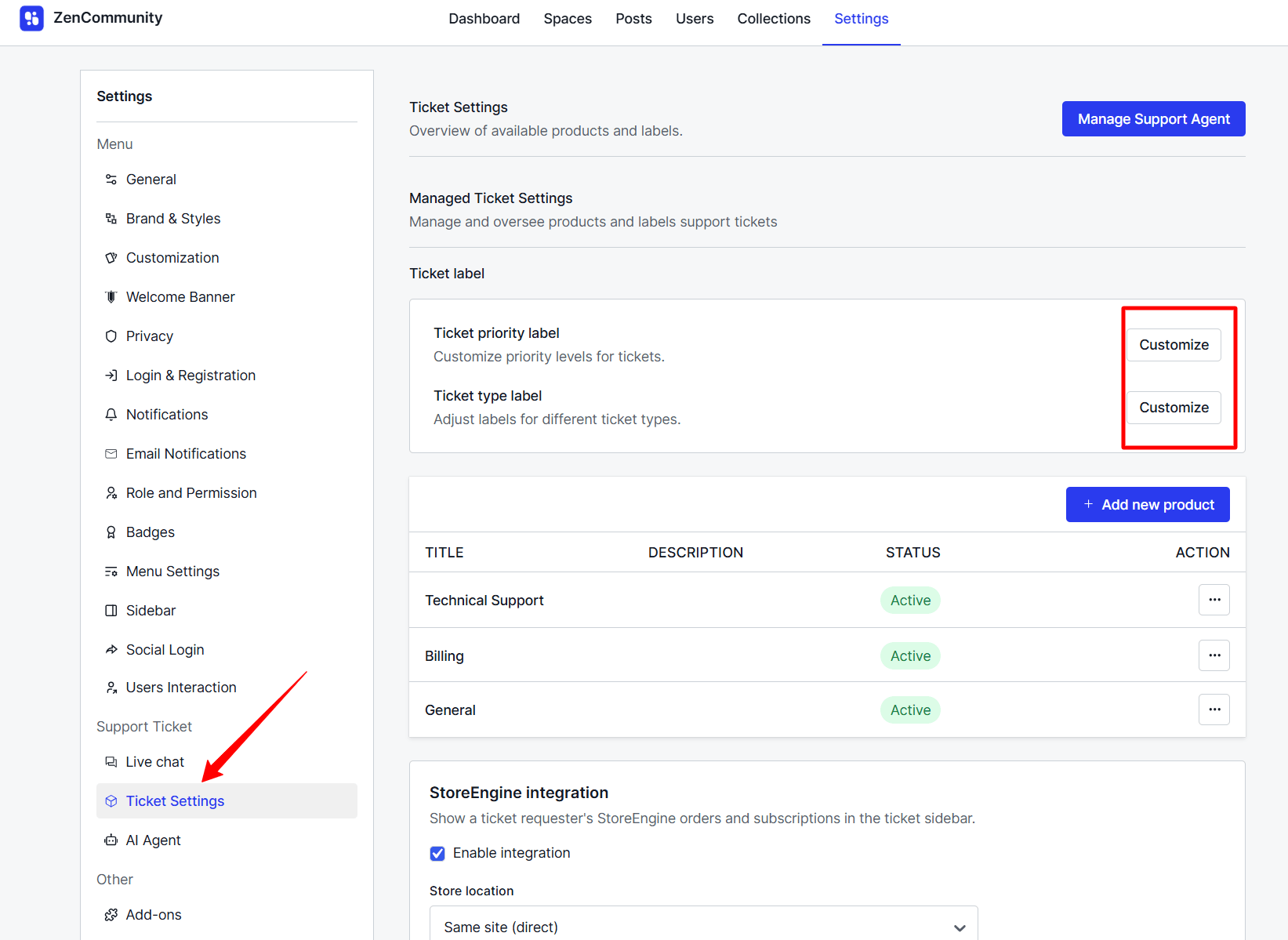Click the Add-ons puzzle icon
Screen dimensions: 1288x940
111,915
